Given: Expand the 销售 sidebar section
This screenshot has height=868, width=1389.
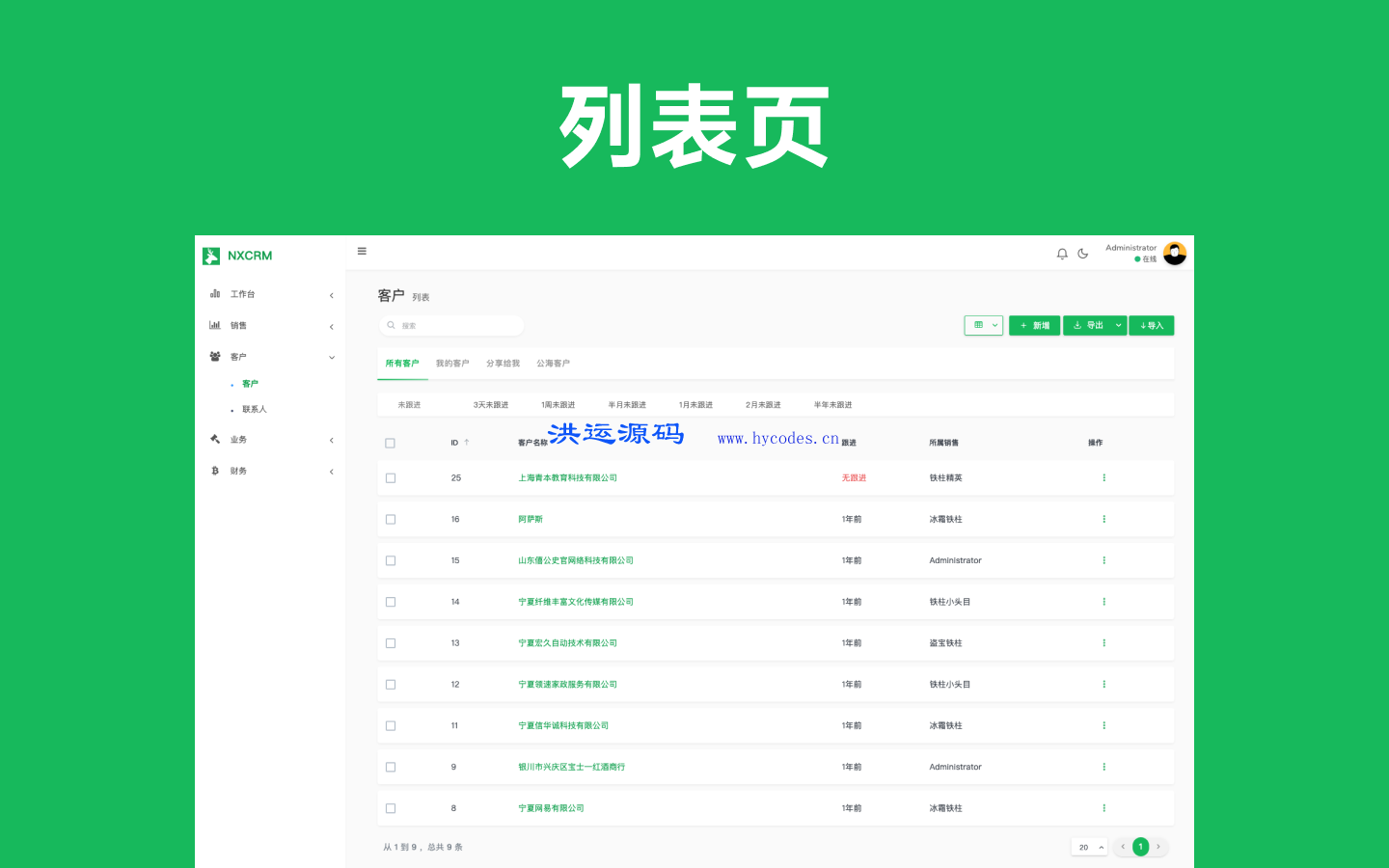Looking at the screenshot, I should [x=332, y=326].
